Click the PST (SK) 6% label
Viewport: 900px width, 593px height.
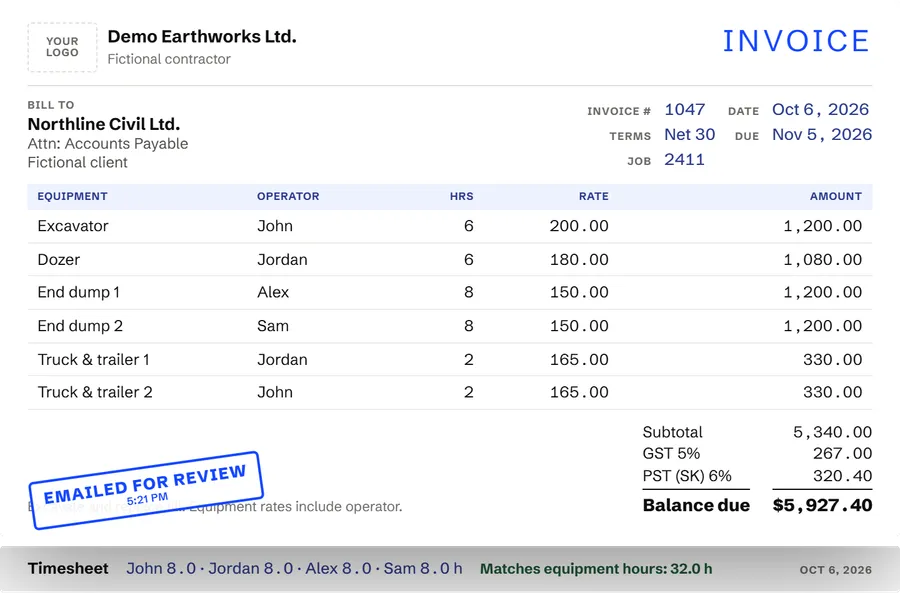[x=687, y=476]
